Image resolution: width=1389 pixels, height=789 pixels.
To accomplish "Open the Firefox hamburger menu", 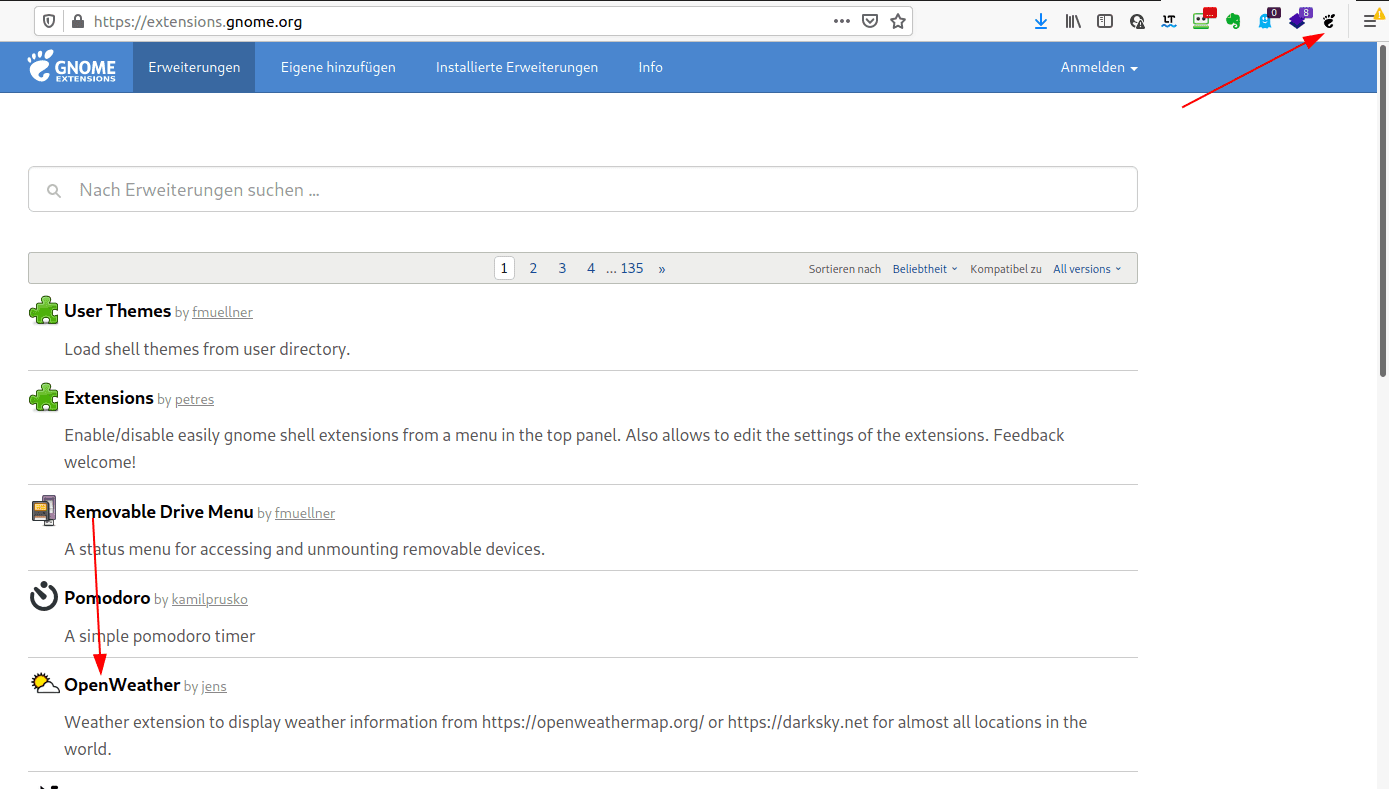I will point(1369,21).
